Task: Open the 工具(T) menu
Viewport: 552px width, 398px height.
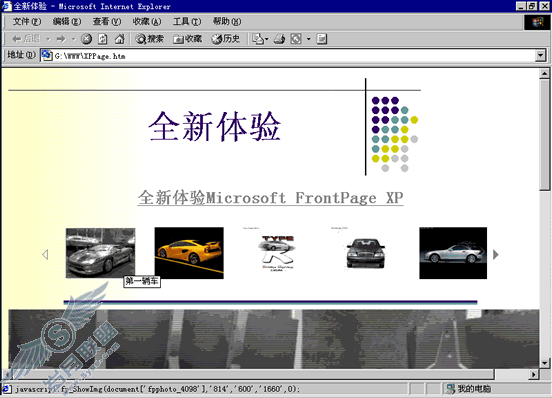Action: click(x=187, y=21)
